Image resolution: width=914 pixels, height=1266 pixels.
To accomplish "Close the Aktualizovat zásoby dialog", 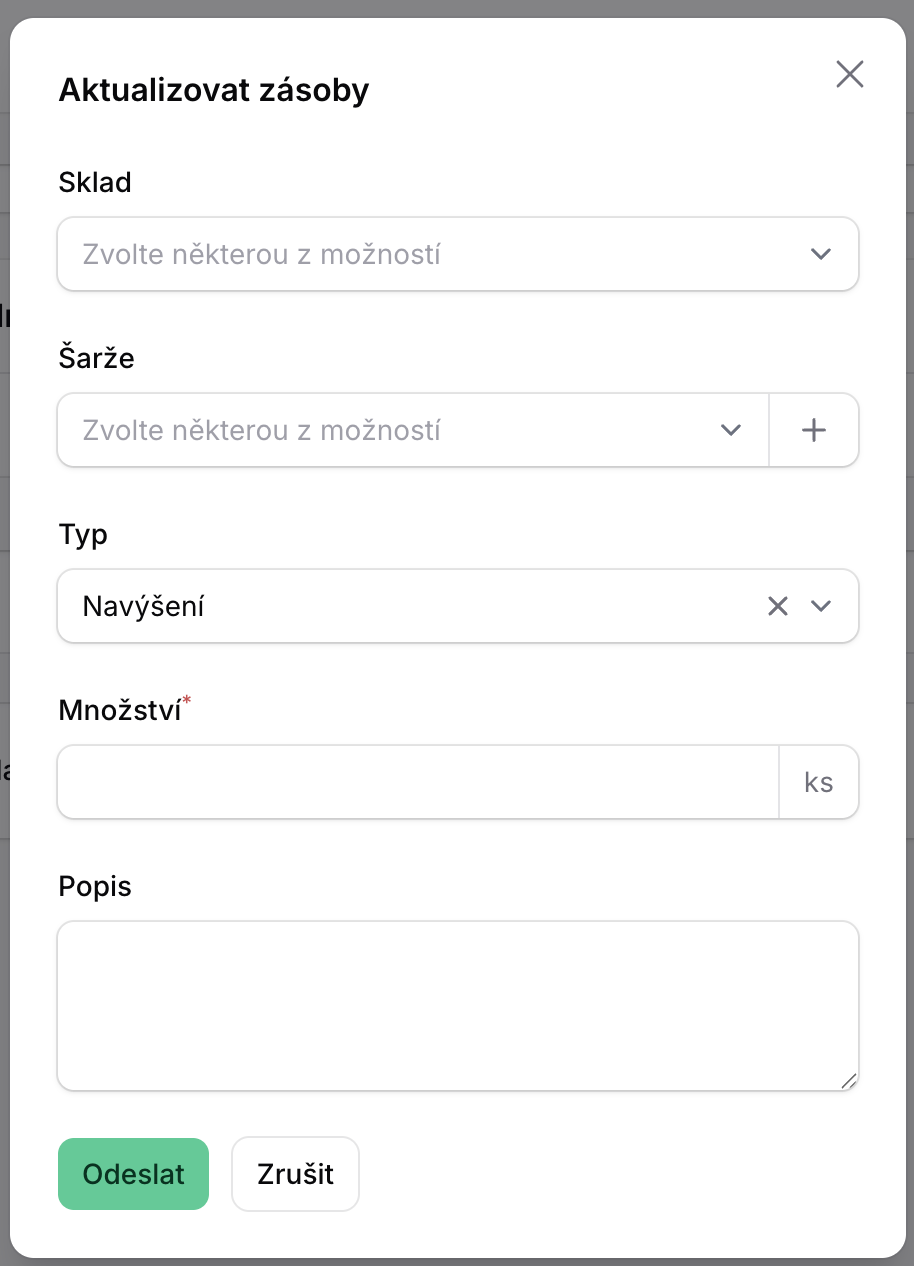I will pyautogui.click(x=849, y=74).
